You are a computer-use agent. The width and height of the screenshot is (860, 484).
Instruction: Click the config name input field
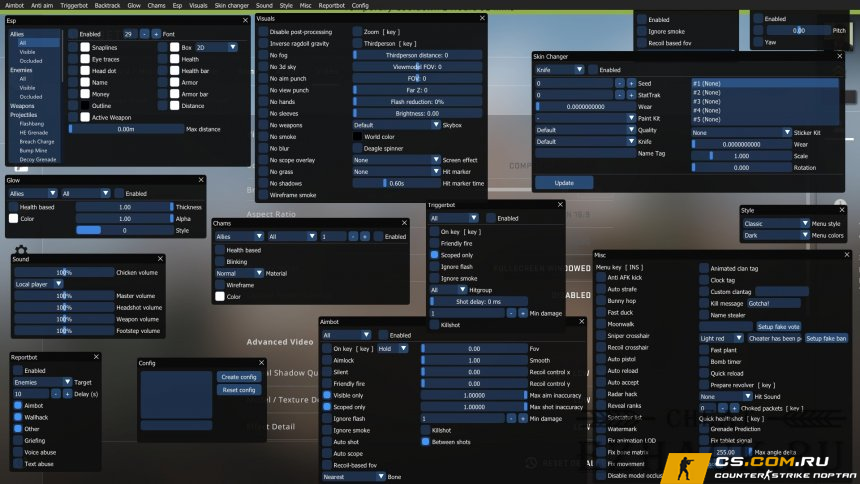[176, 425]
